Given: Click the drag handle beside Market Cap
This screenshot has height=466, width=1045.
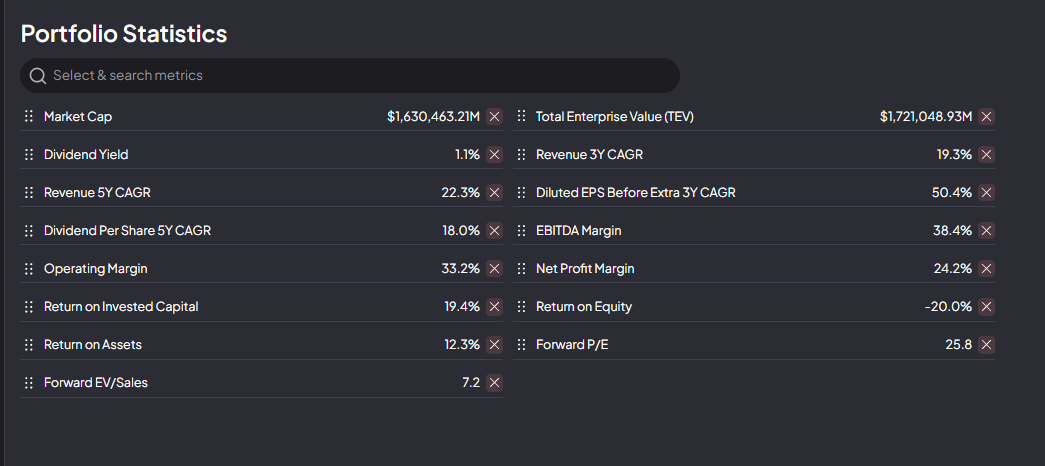Looking at the screenshot, I should (29, 117).
